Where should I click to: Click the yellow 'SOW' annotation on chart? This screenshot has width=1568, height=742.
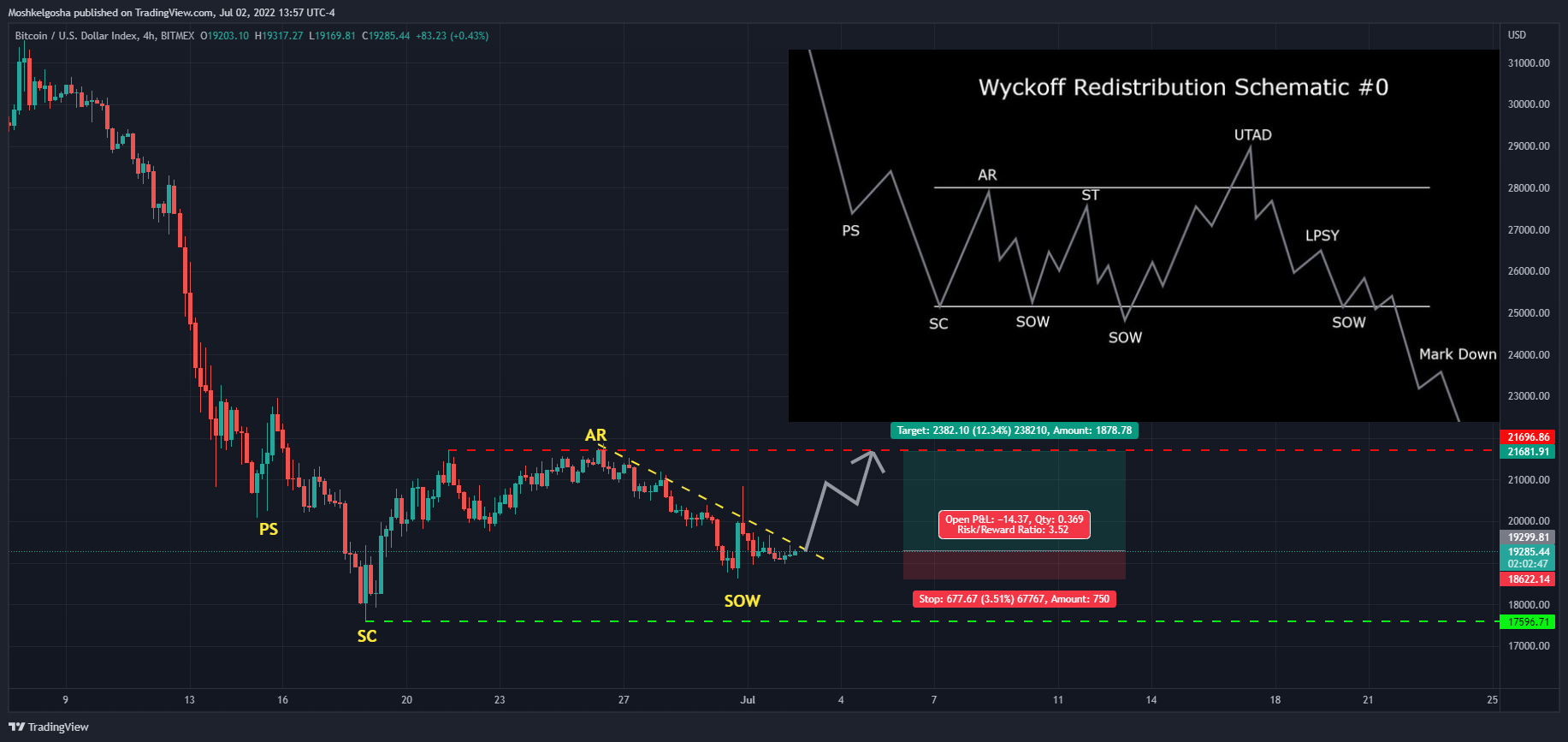click(x=742, y=601)
